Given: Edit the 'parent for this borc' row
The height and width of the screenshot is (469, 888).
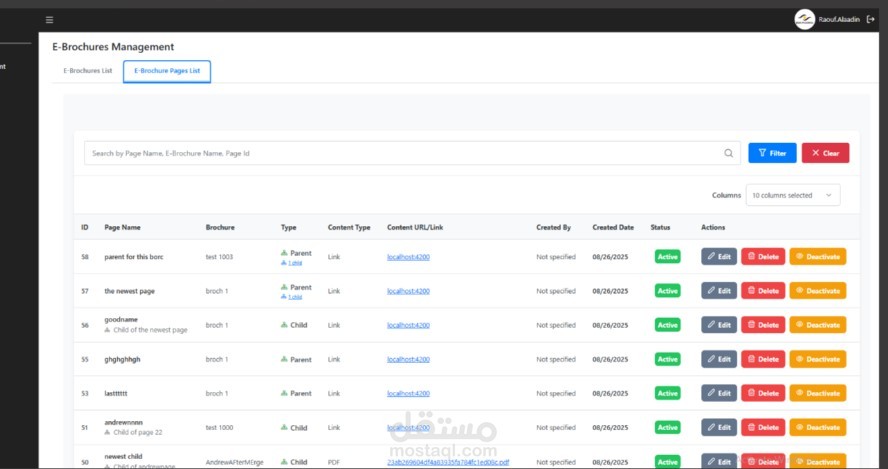Looking at the screenshot, I should click(x=719, y=257).
